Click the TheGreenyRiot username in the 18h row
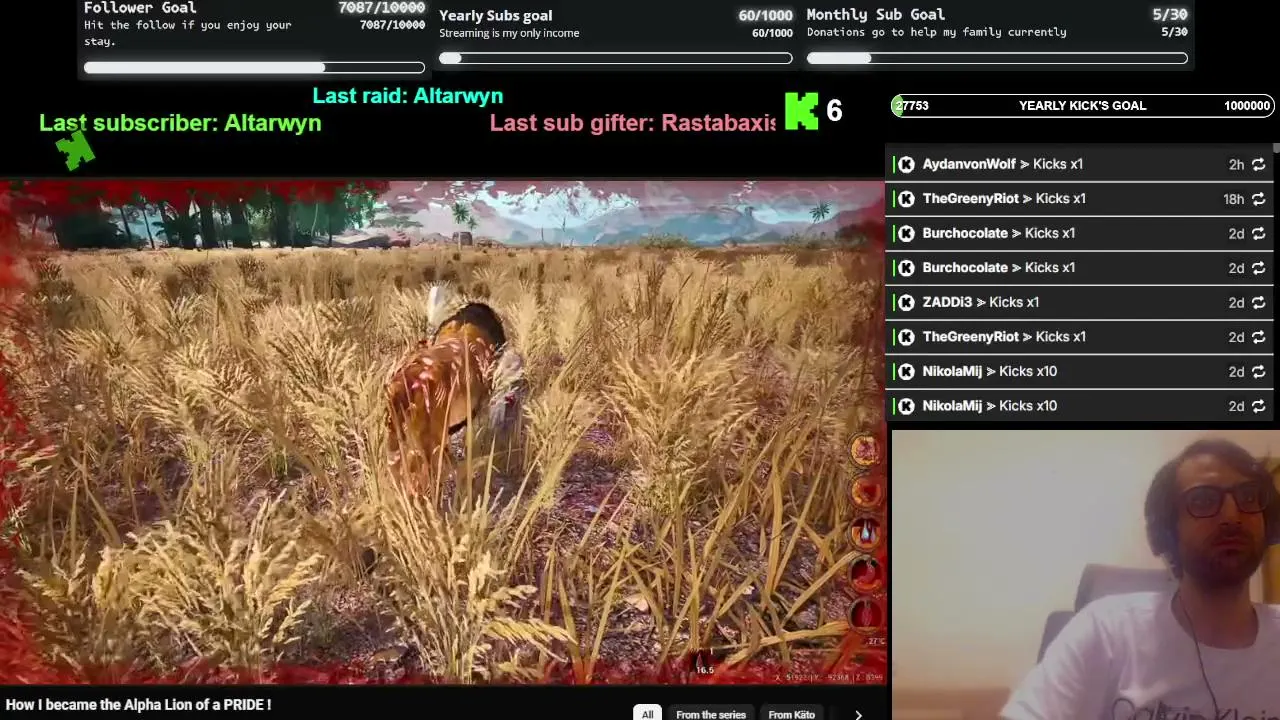Image resolution: width=1280 pixels, height=720 pixels. pyautogui.click(x=970, y=199)
